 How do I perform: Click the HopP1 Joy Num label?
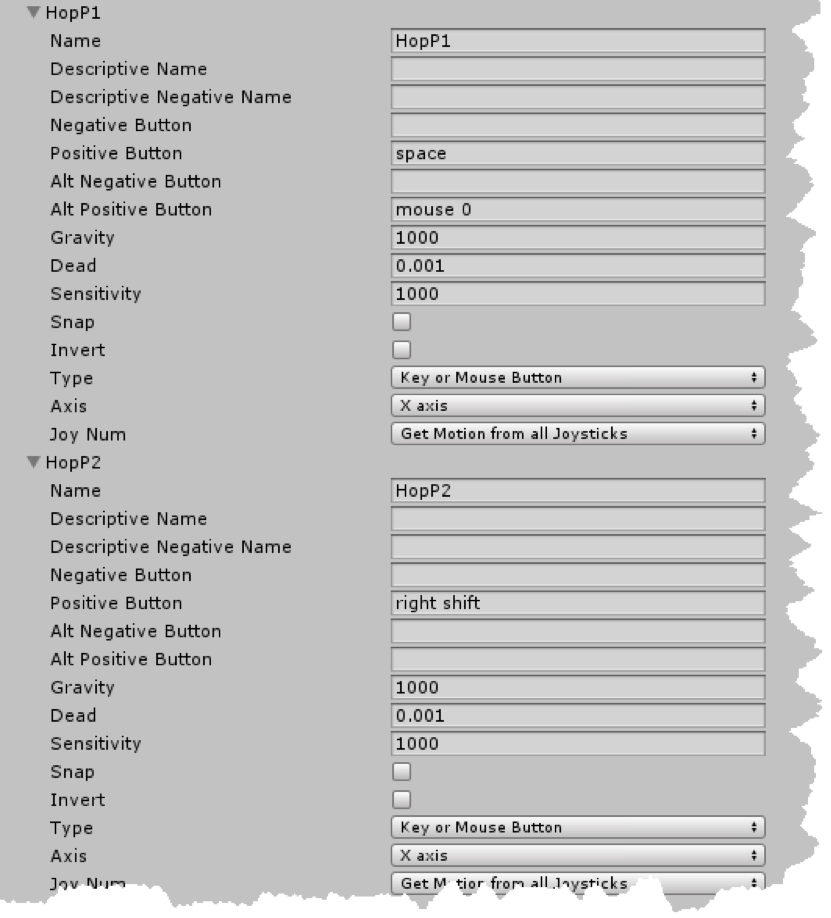tap(88, 434)
